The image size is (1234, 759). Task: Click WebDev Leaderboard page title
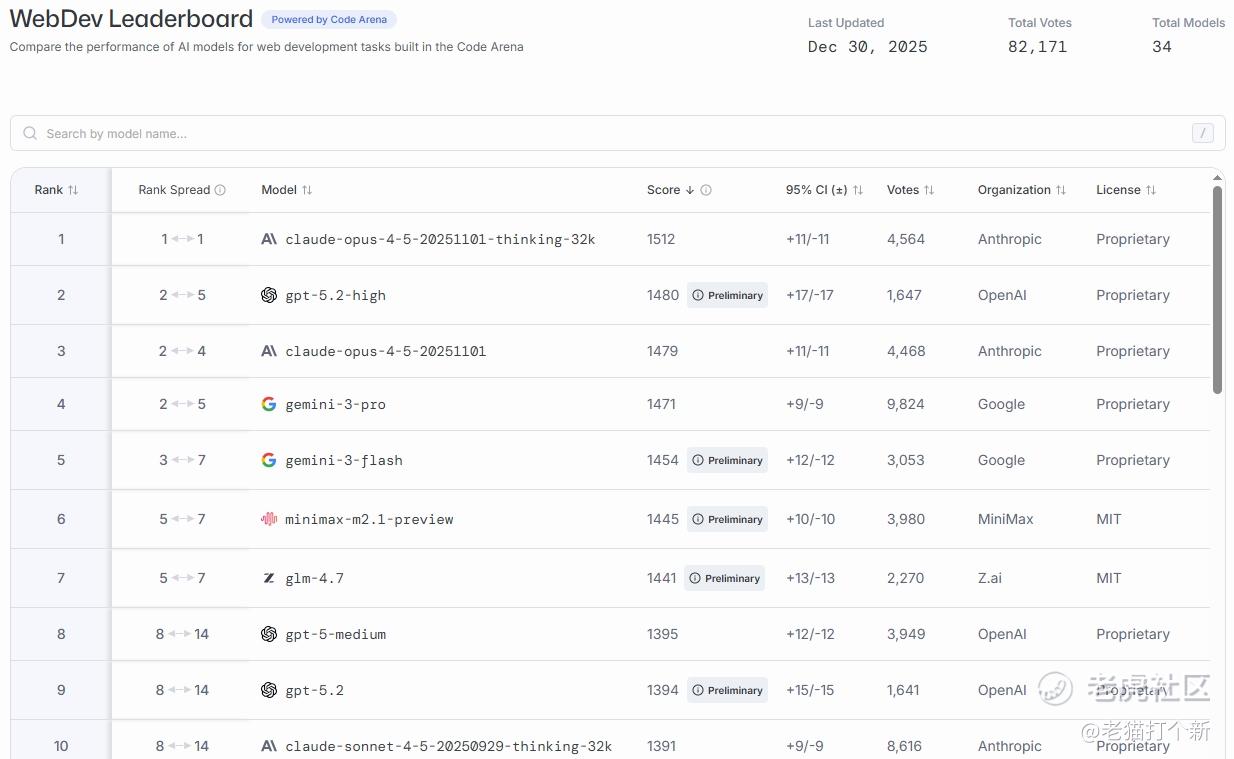(131, 19)
